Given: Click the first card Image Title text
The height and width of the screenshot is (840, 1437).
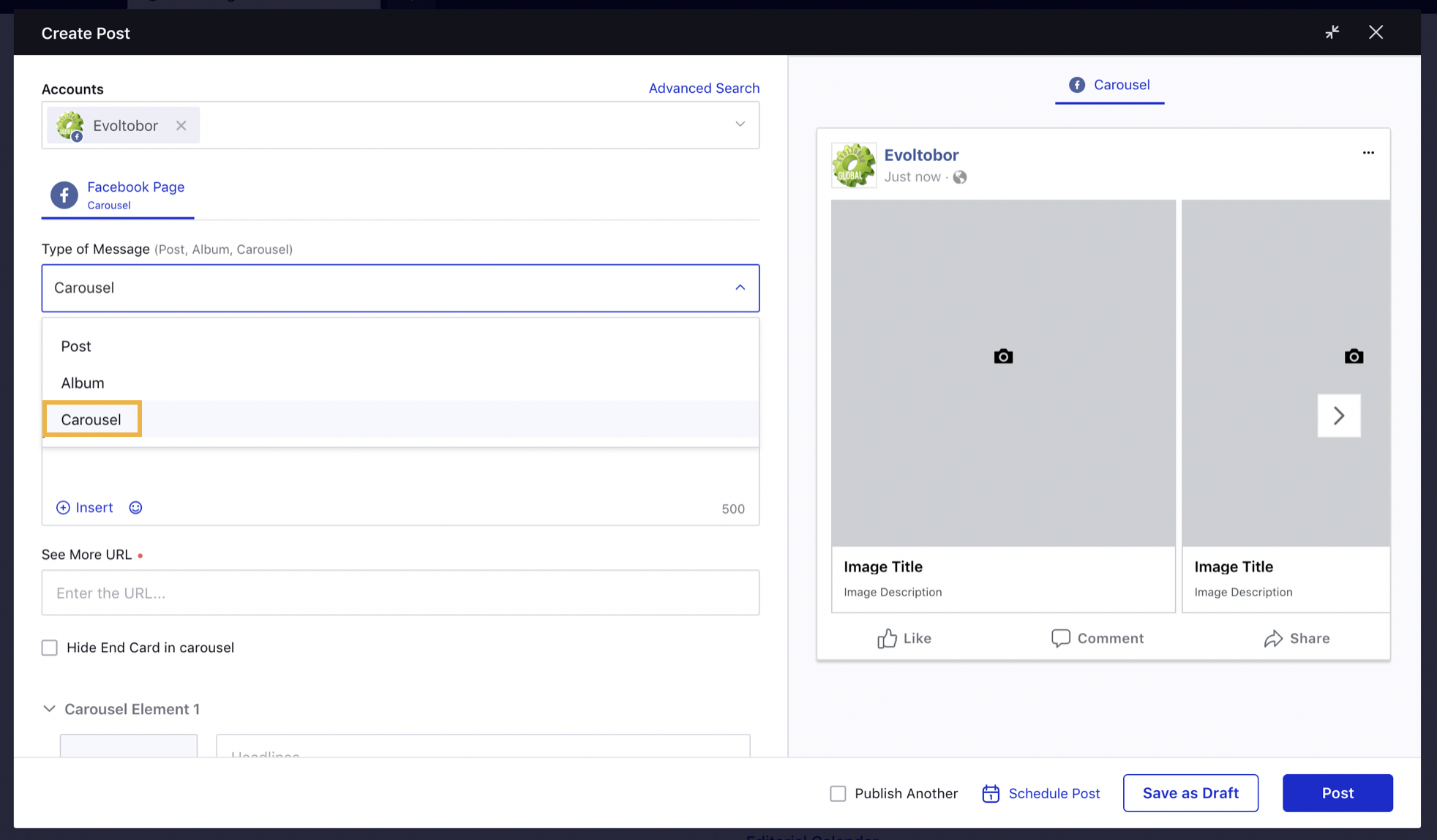Looking at the screenshot, I should point(883,566).
